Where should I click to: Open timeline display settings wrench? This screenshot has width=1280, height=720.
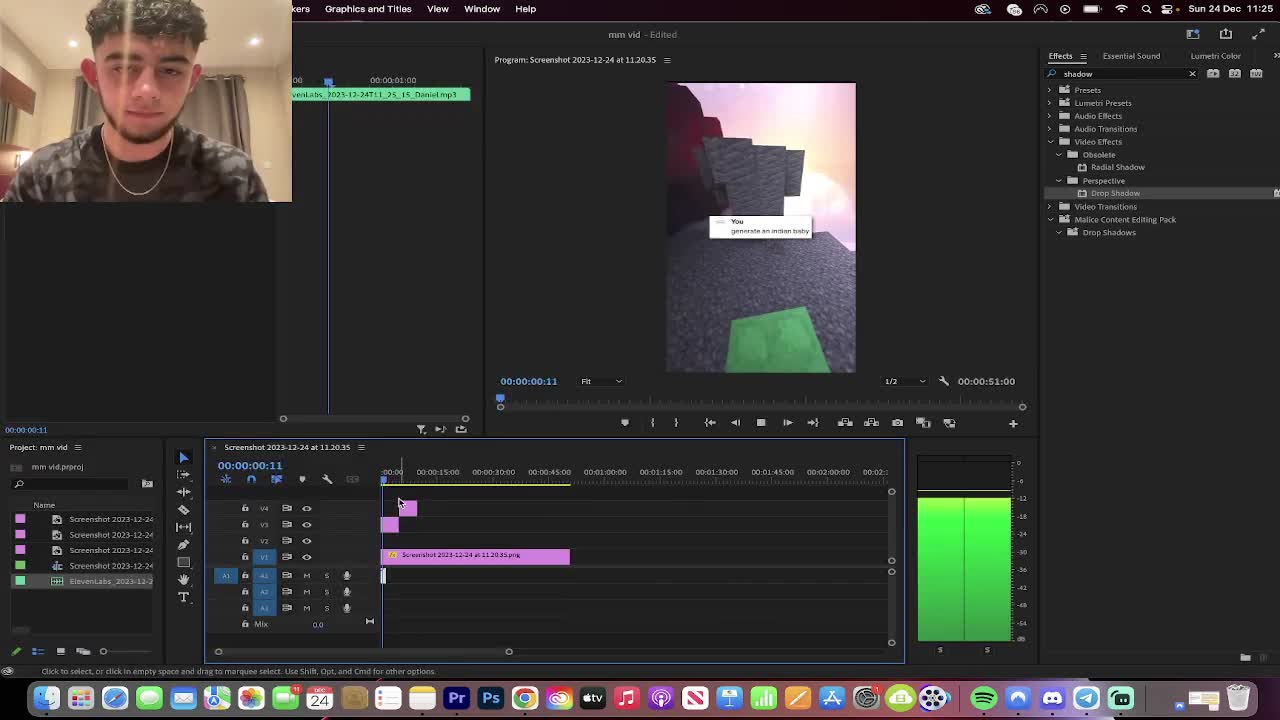(327, 479)
